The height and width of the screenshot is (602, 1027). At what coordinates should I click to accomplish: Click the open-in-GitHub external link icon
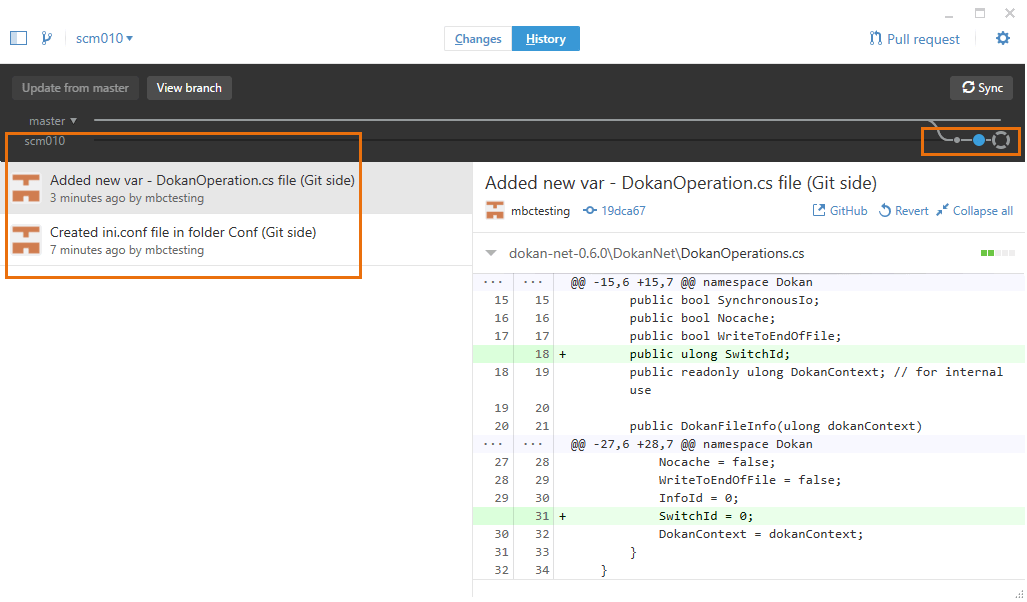coord(817,210)
